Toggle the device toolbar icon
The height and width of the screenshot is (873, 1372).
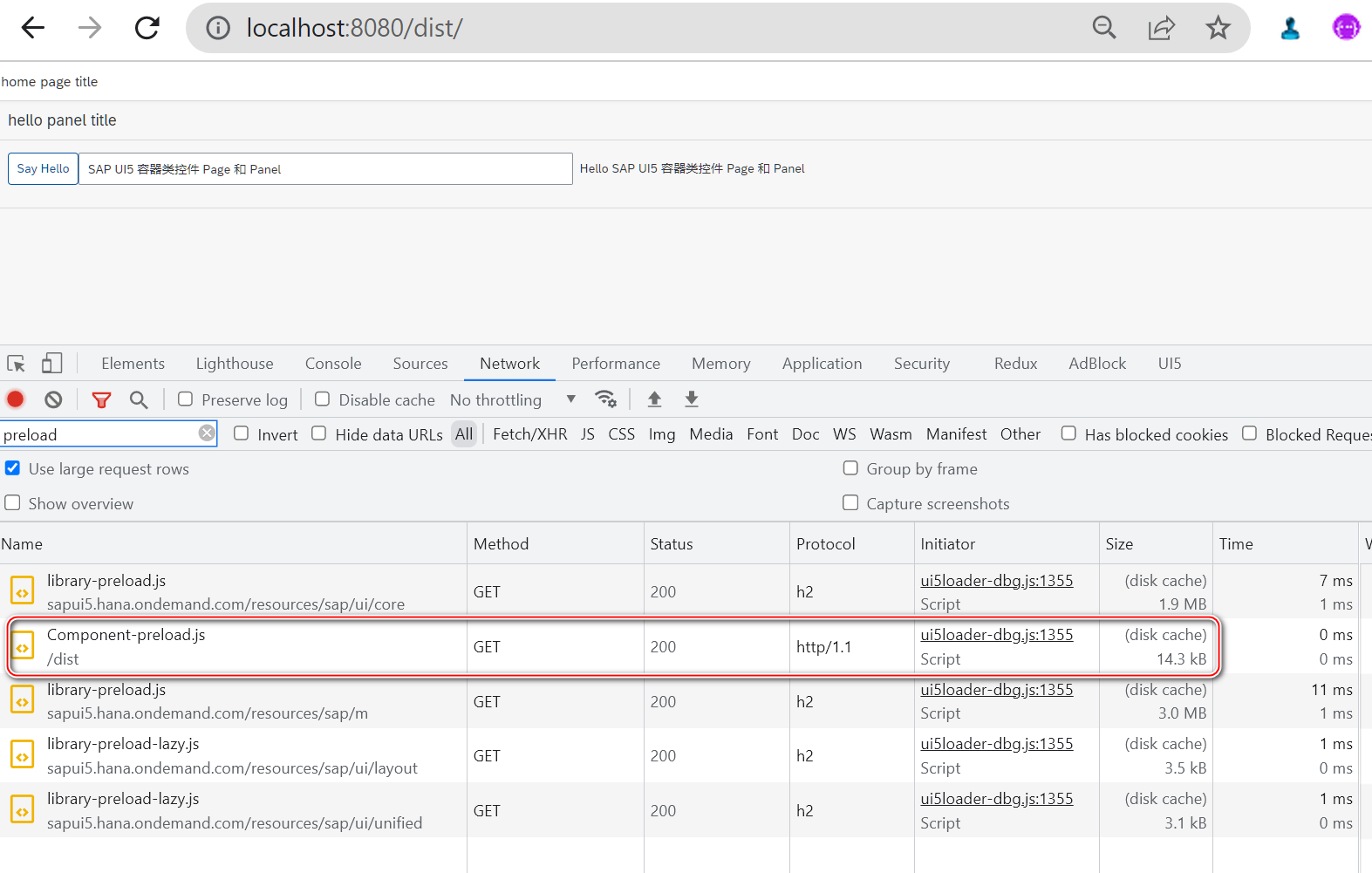coord(52,364)
